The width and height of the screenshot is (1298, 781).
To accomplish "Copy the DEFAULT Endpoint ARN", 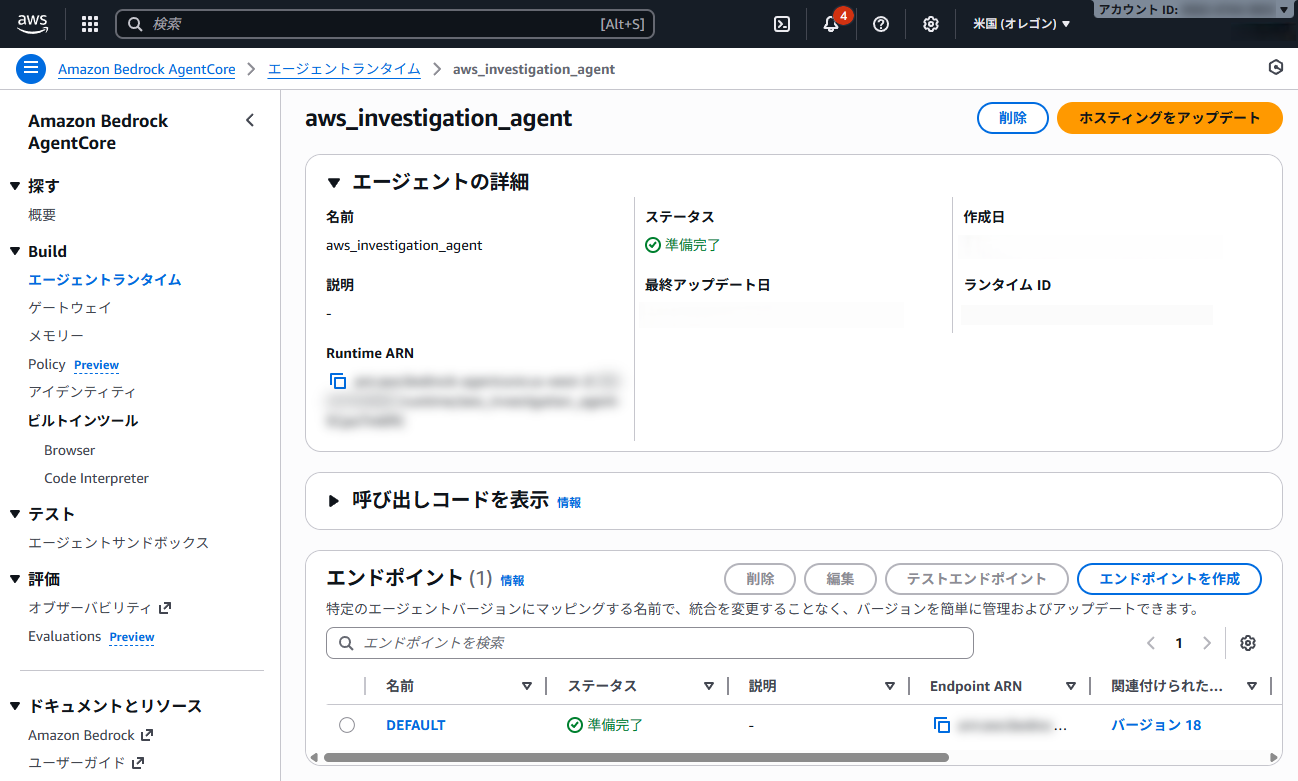I will [941, 724].
